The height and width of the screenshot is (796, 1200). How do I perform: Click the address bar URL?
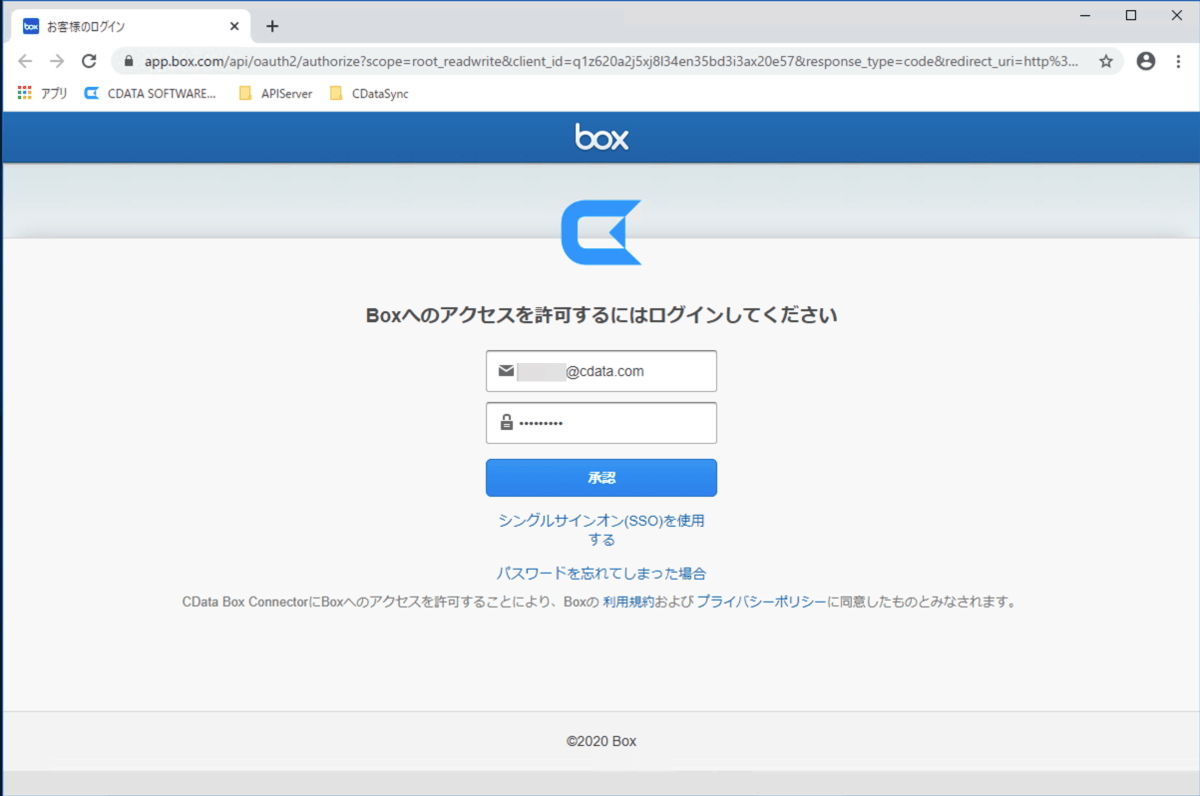tap(610, 61)
